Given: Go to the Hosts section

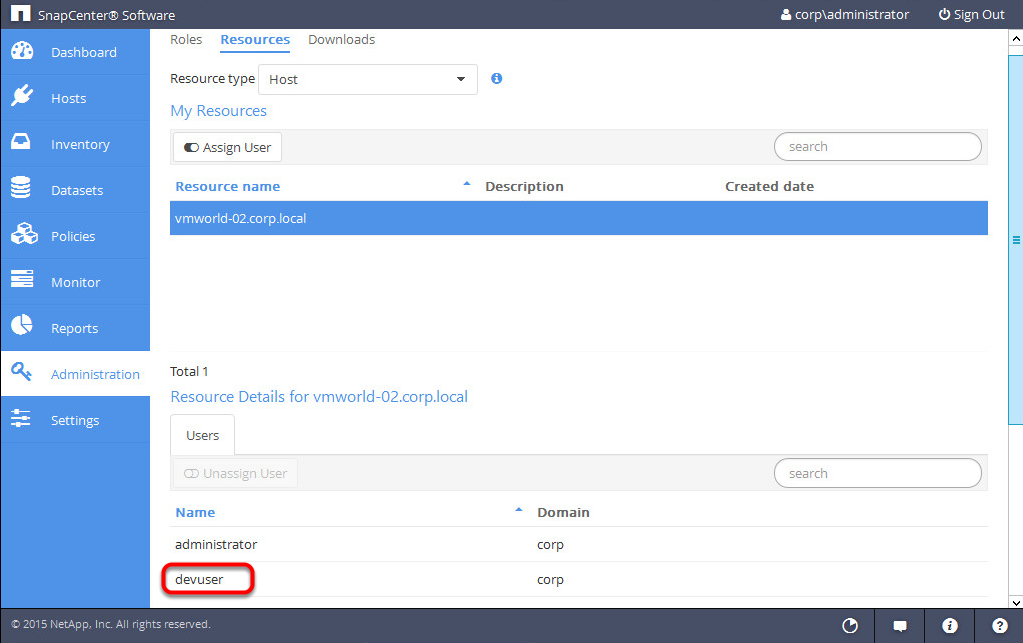Looking at the screenshot, I should click(76, 98).
